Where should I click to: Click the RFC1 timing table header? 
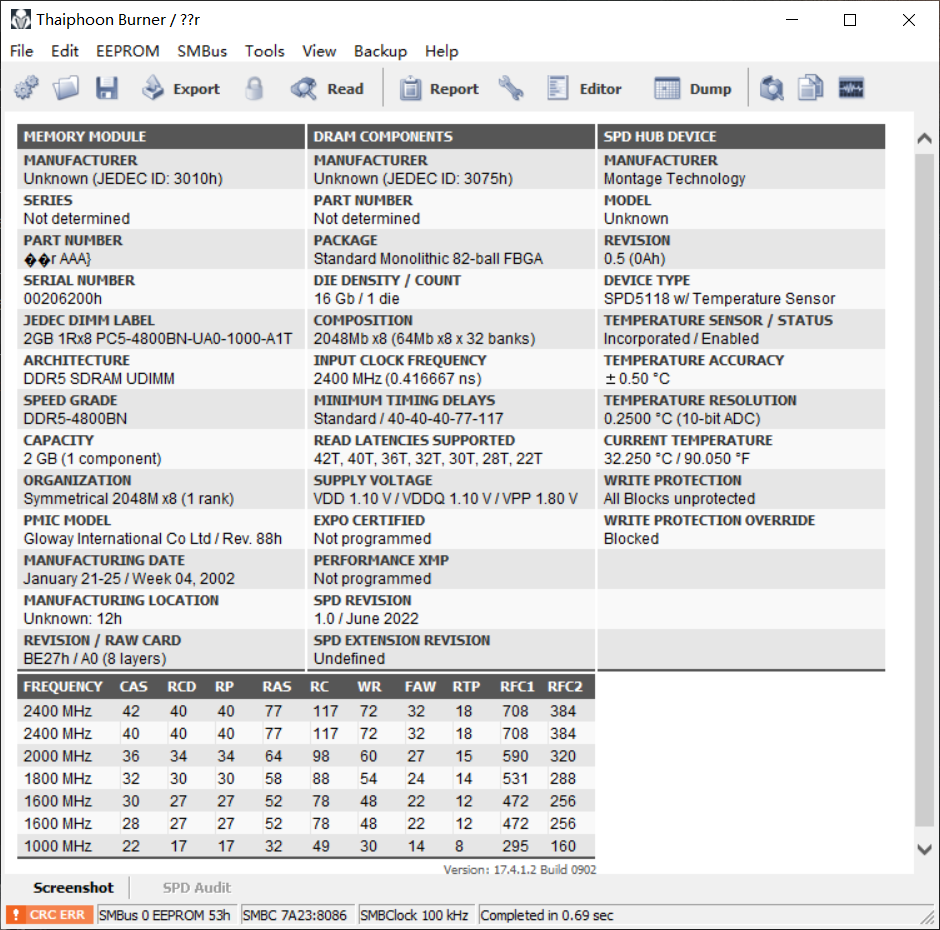(x=517, y=687)
